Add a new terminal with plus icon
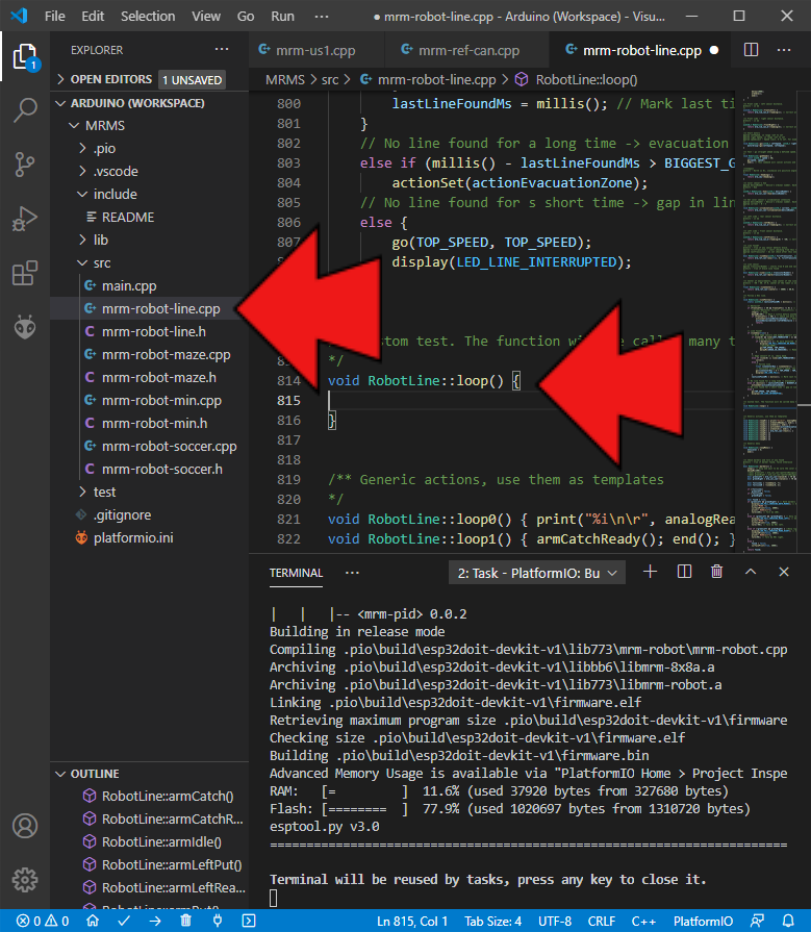This screenshot has width=811, height=932. click(650, 572)
